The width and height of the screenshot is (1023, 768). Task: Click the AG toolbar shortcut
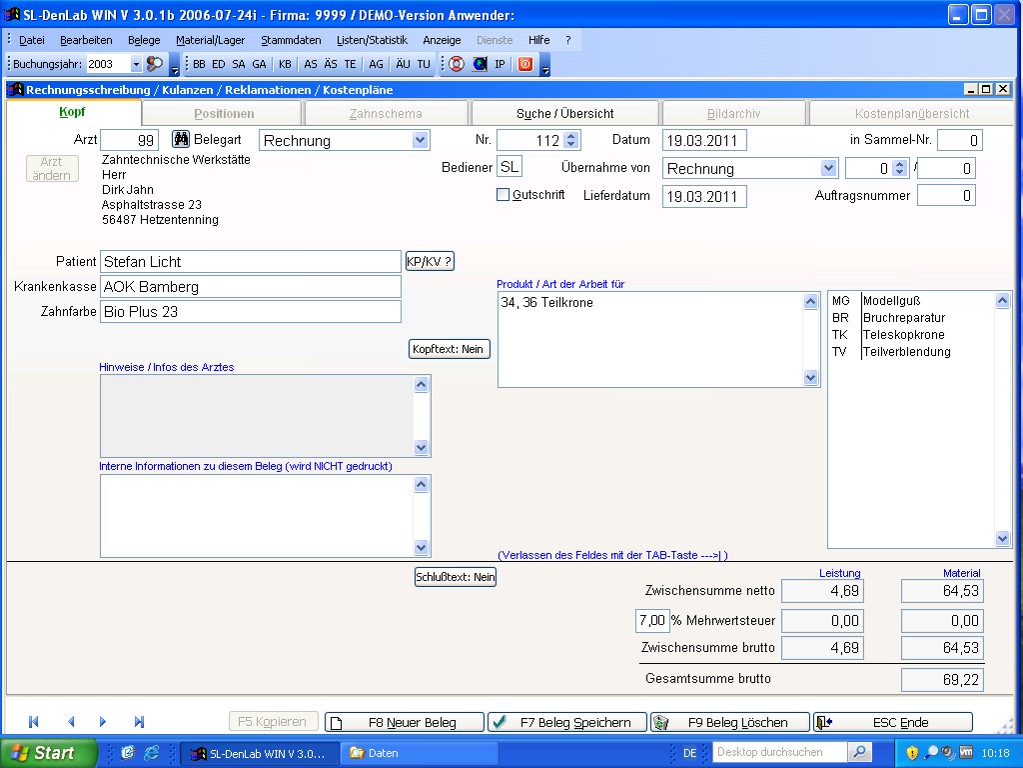(376, 64)
